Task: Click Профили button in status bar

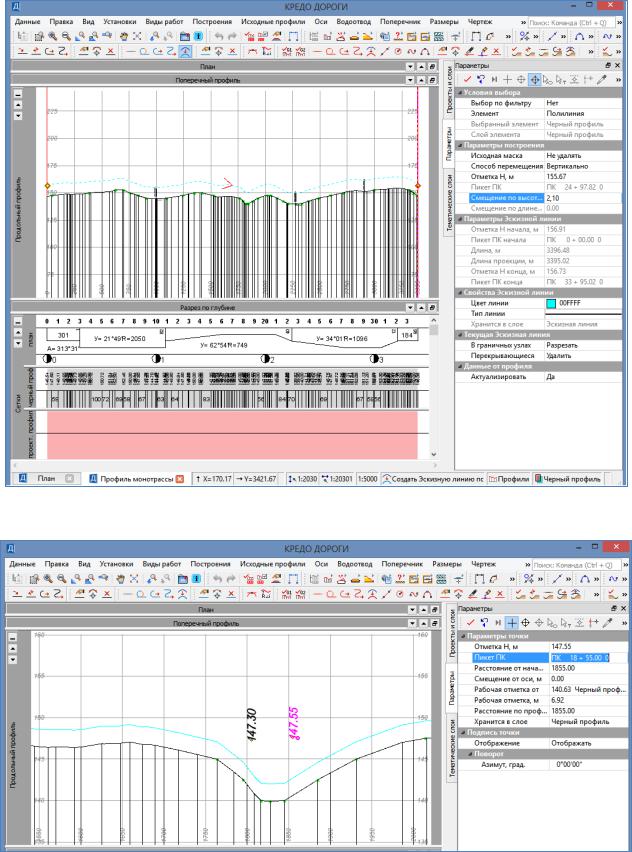Action: click(509, 479)
